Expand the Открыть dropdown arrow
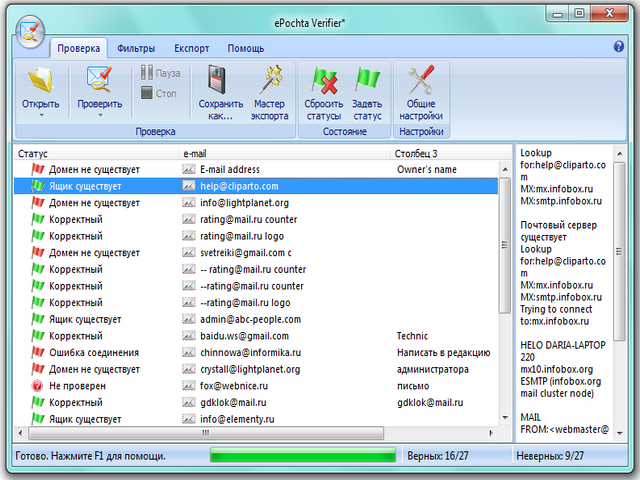Viewport: 640px width, 480px height. click(x=41, y=116)
